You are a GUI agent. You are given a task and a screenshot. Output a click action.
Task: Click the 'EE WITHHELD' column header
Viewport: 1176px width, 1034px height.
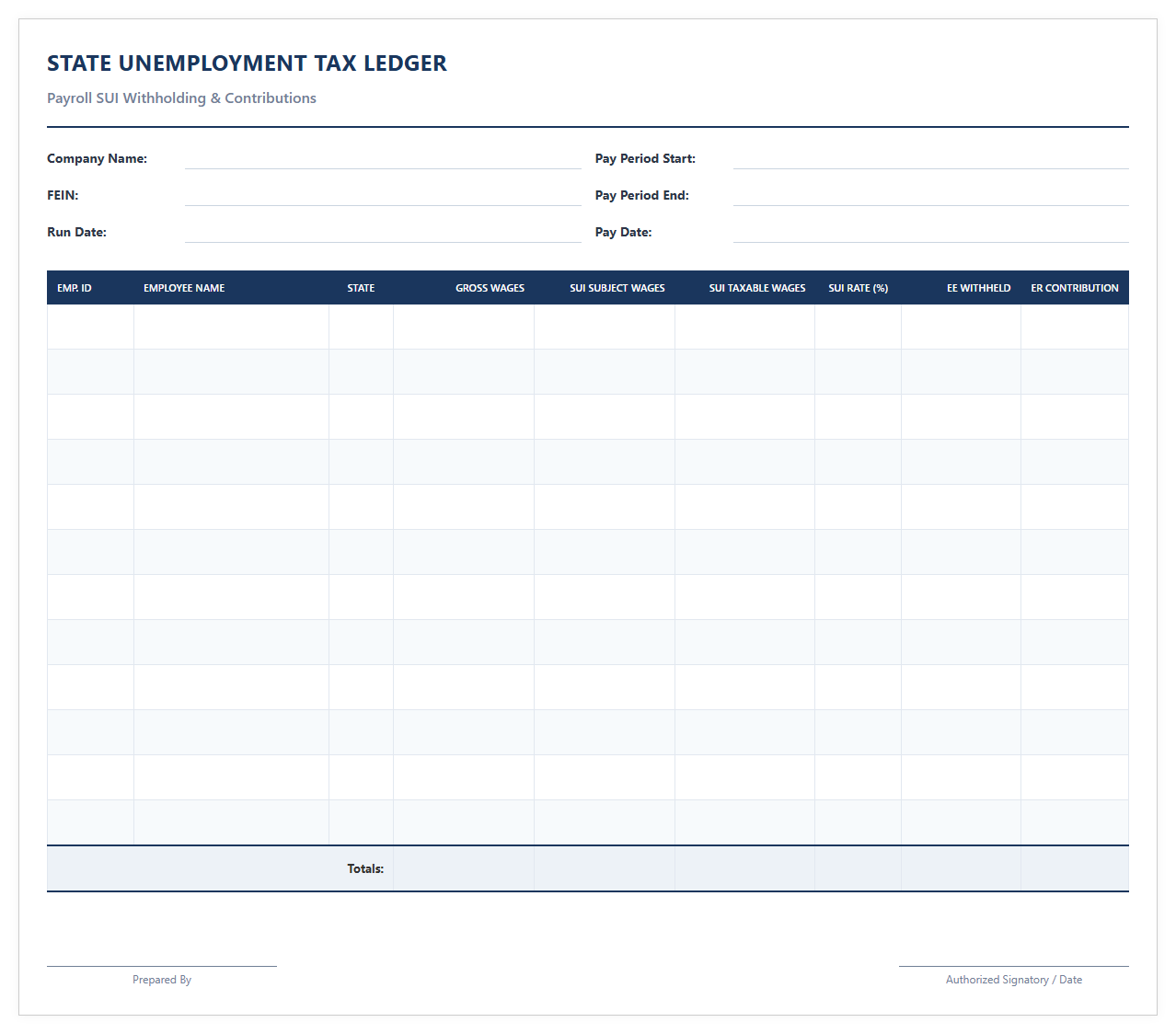click(x=961, y=288)
